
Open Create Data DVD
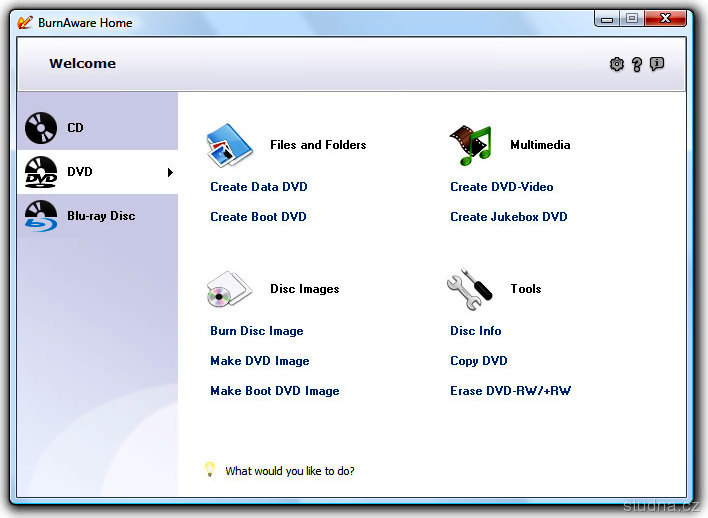[259, 187]
